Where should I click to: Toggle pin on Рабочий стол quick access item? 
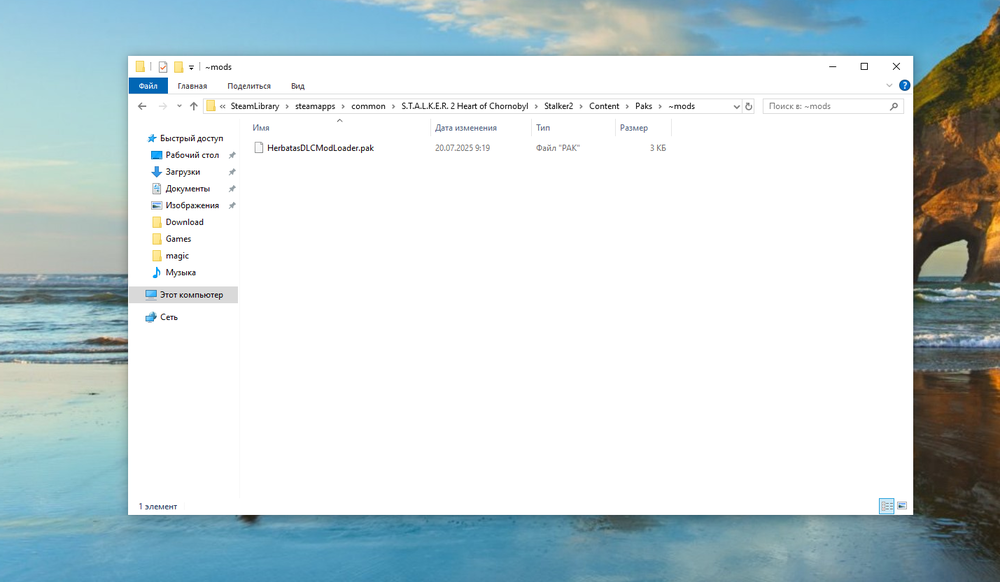(232, 156)
